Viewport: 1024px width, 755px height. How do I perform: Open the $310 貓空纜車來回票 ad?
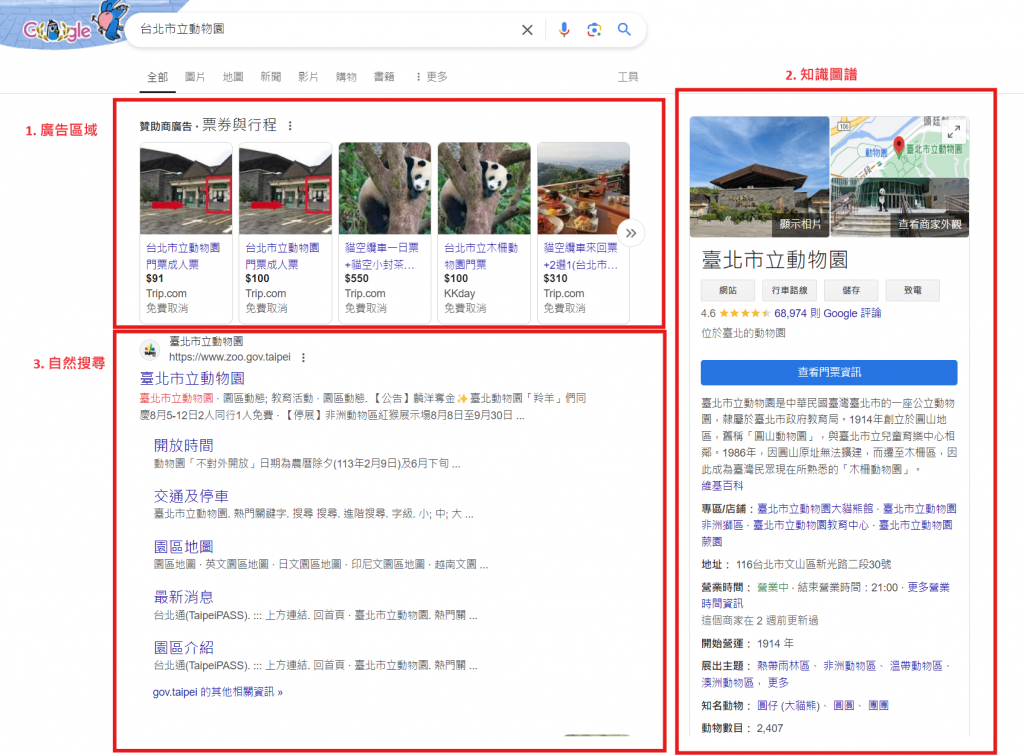583,232
